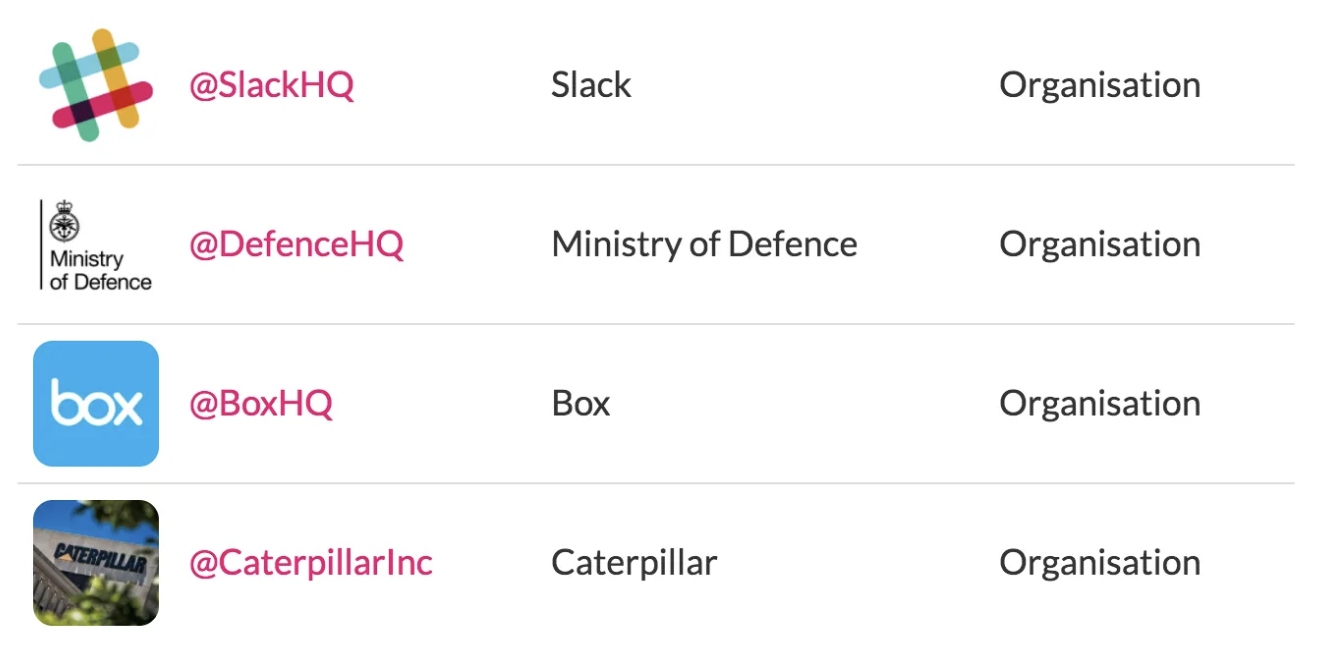Select the Ministry of Defence name cell
This screenshot has width=1328, height=660.
704,244
